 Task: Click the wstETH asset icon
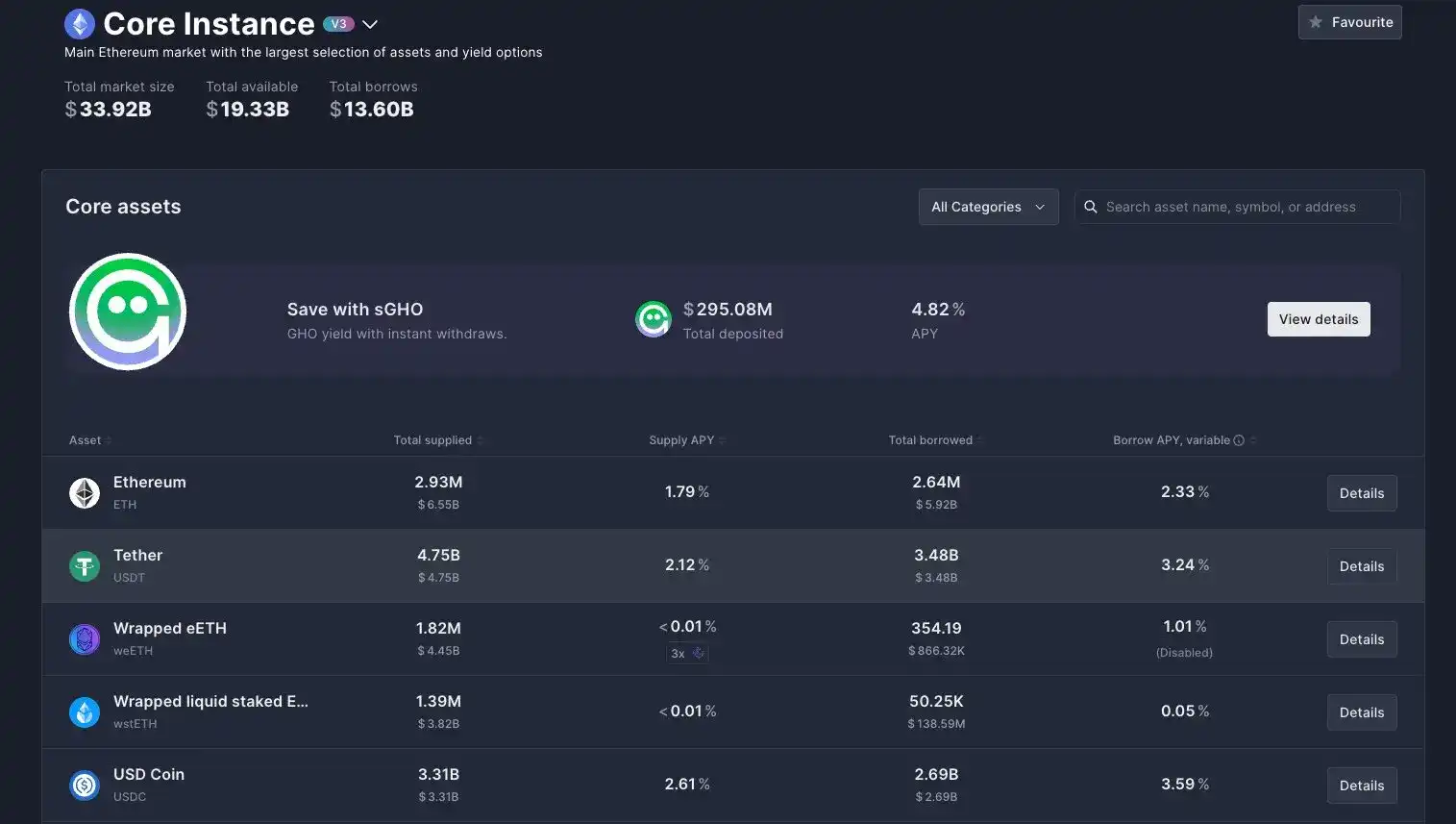[84, 711]
